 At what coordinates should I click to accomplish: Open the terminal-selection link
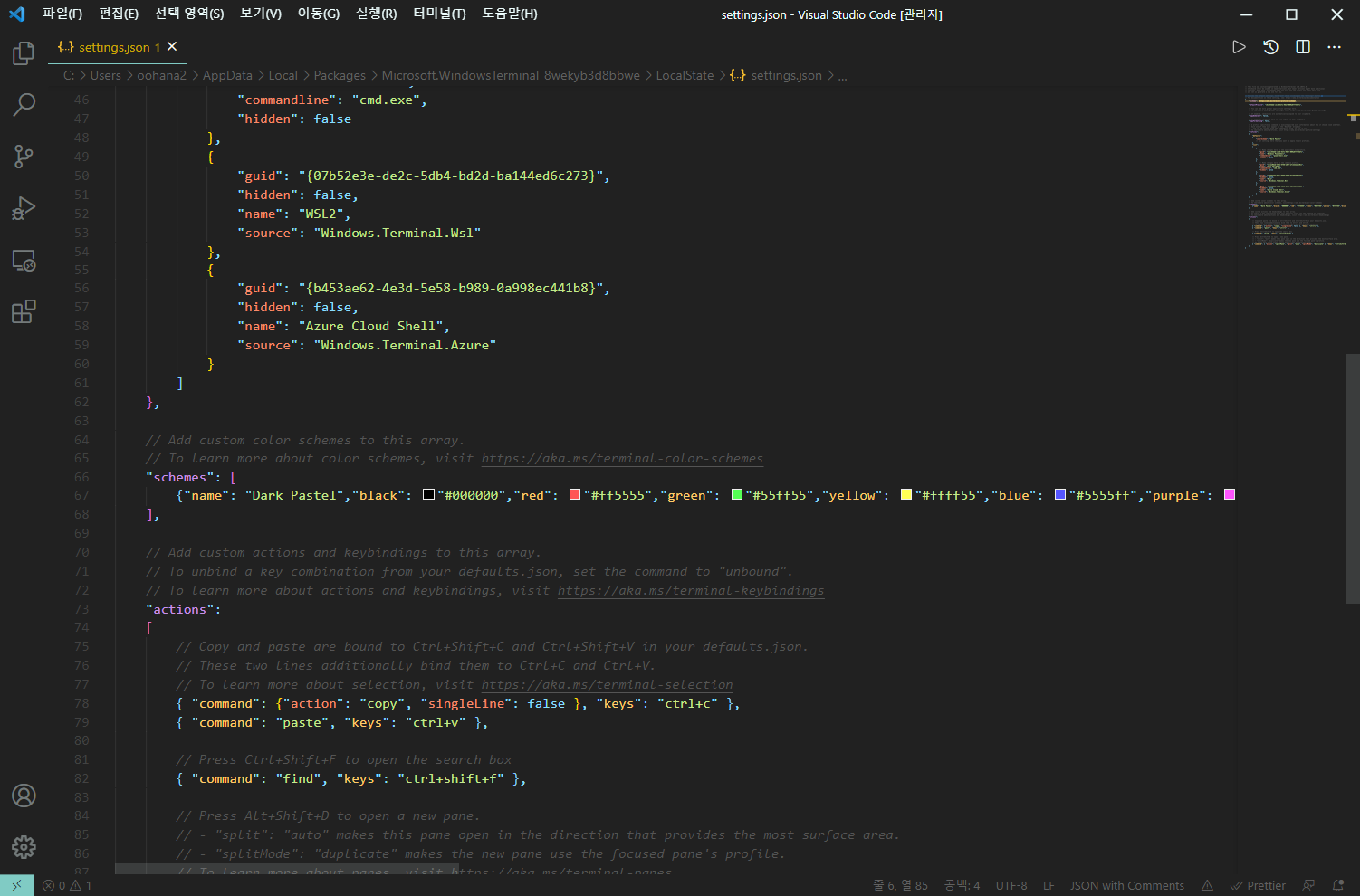[x=607, y=685]
